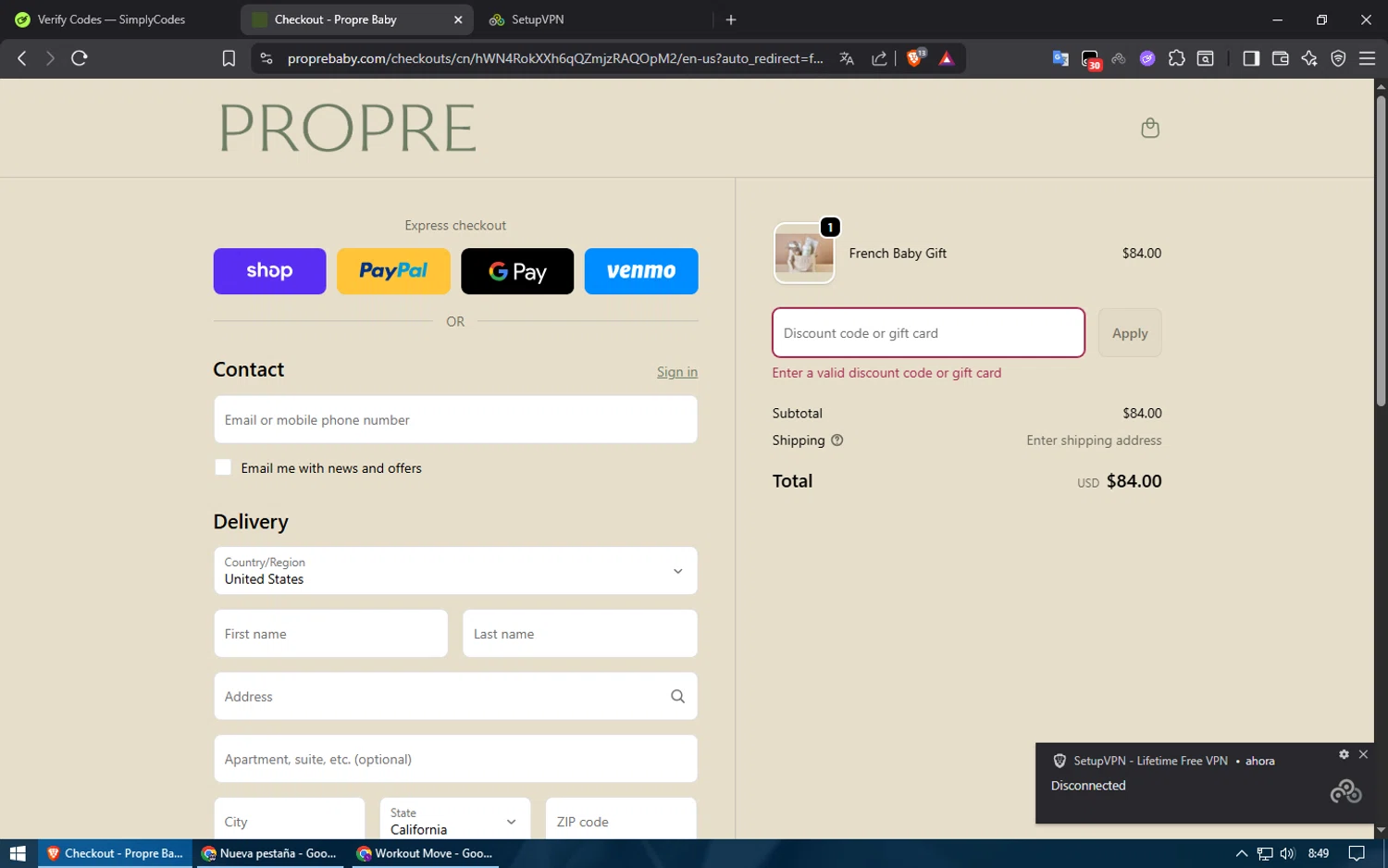Click the Last name field
The height and width of the screenshot is (868, 1388).
(x=579, y=634)
